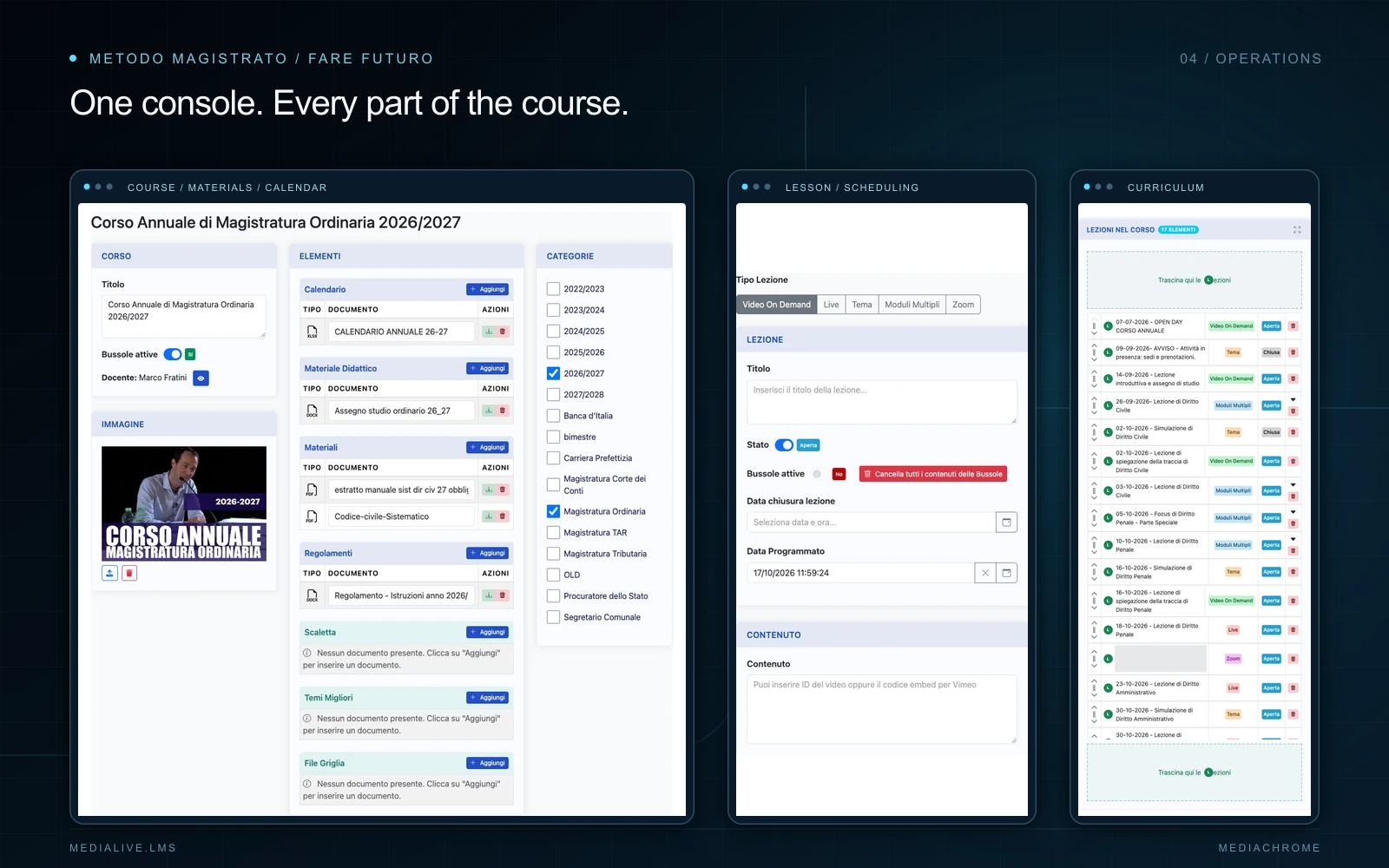
Task: Uncheck Magistratura Ordinaria category
Action: [x=553, y=511]
